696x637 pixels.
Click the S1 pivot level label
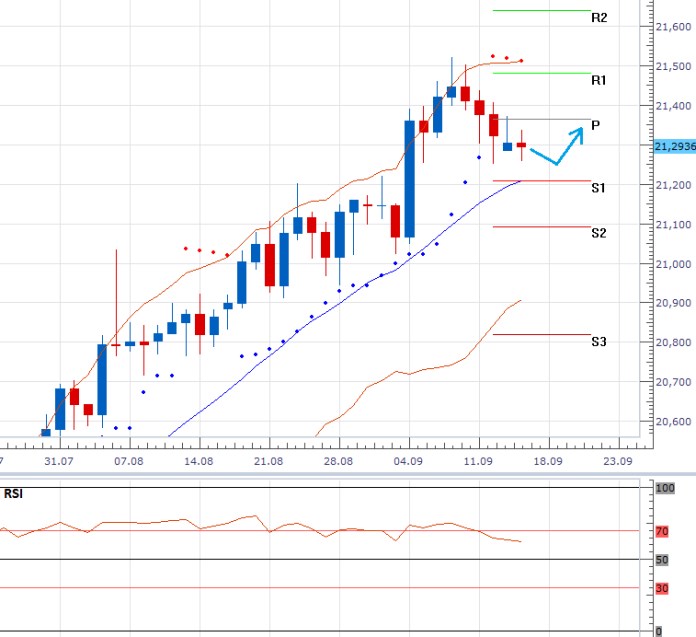coord(598,188)
